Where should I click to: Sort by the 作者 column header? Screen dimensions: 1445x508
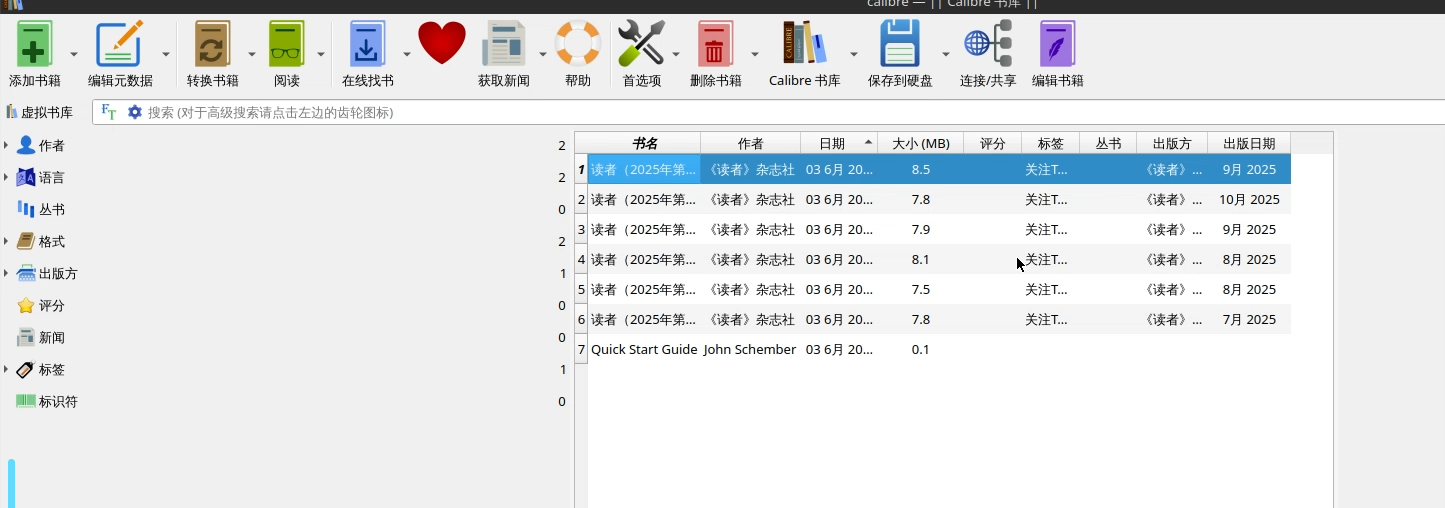point(750,143)
